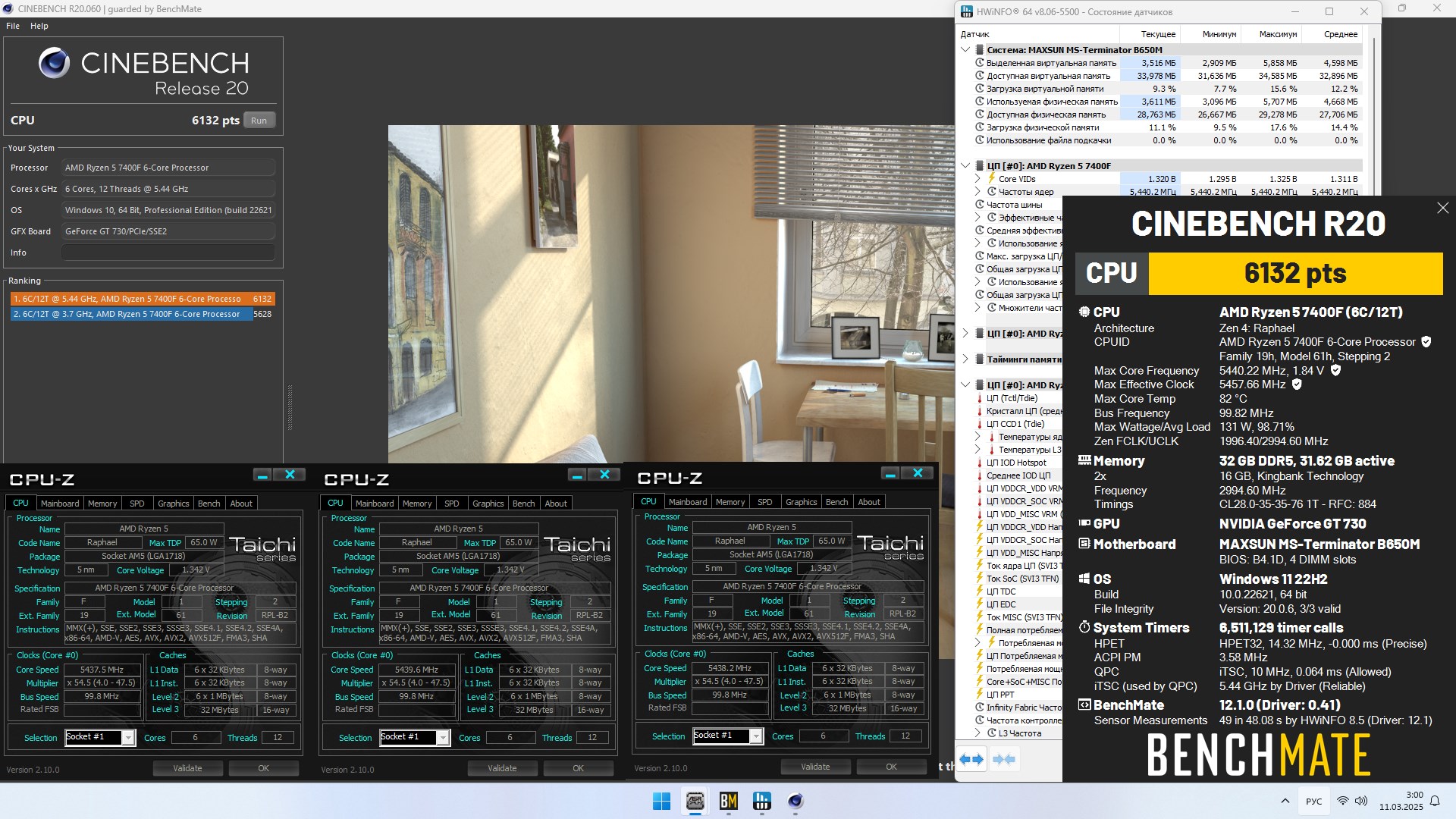Click Validate in the right CPU-Z window
Viewport: 1456px width, 819px height.
pos(815,767)
